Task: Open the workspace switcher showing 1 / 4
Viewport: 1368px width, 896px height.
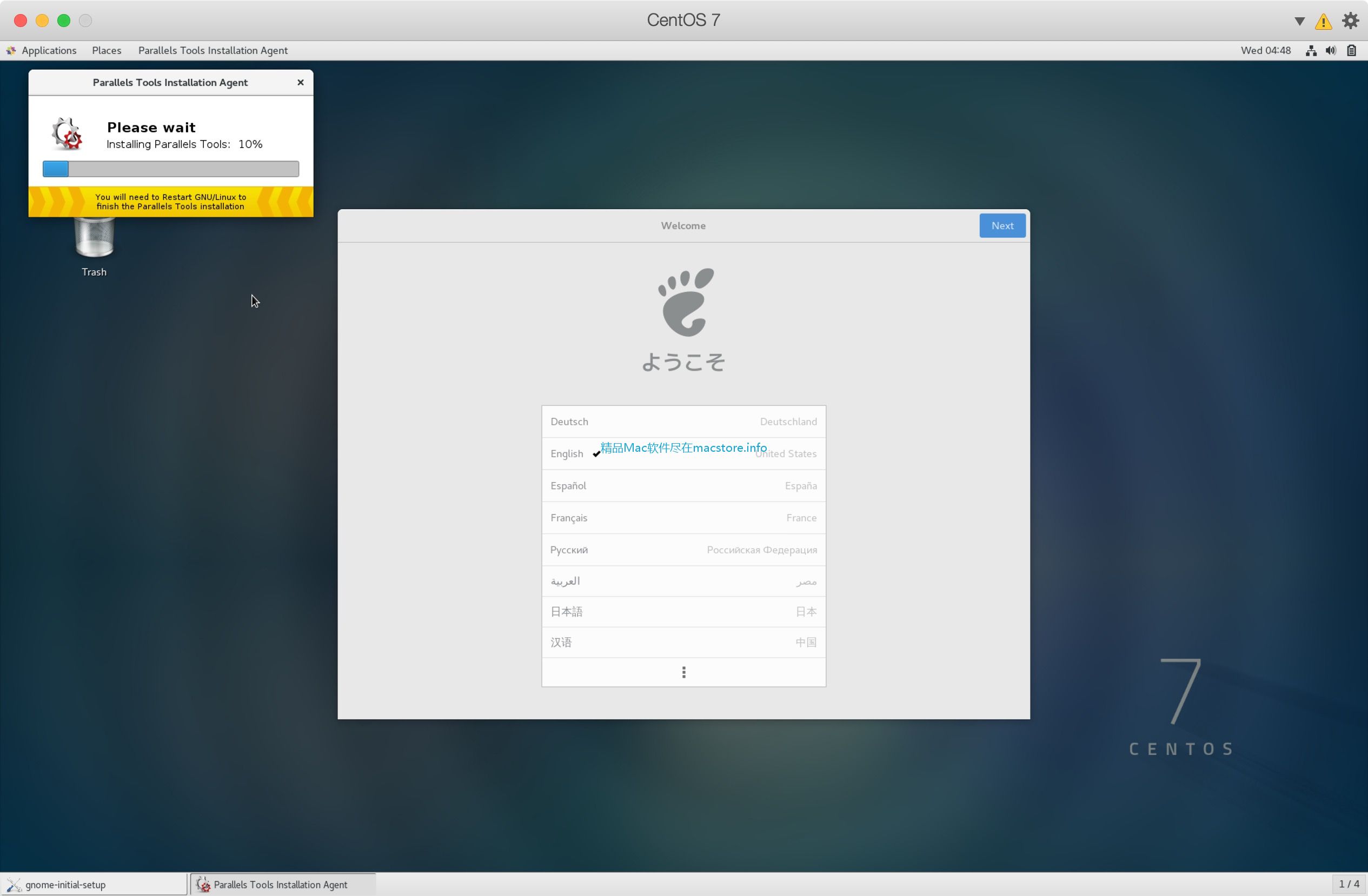Action: [x=1349, y=885]
